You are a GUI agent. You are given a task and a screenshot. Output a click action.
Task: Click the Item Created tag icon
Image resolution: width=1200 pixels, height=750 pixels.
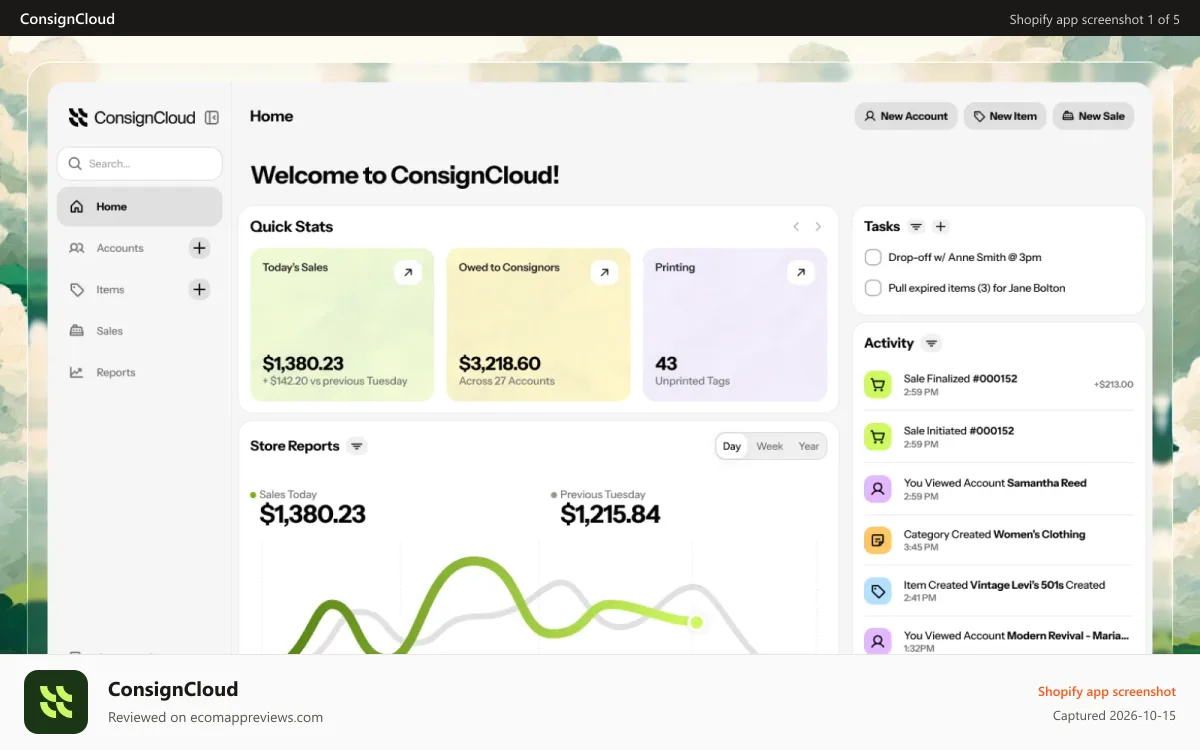(x=877, y=591)
